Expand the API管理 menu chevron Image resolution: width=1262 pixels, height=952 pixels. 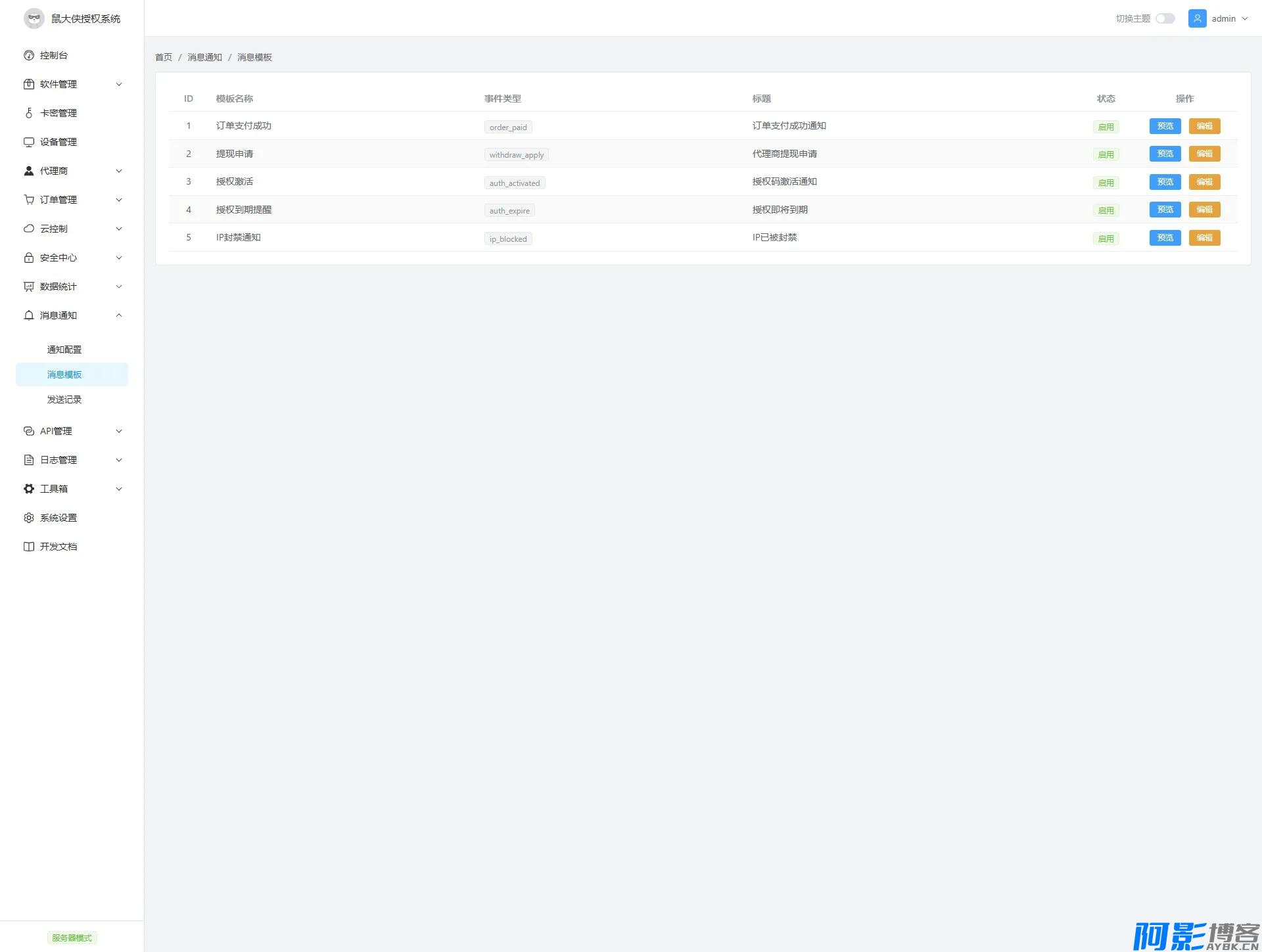point(119,431)
